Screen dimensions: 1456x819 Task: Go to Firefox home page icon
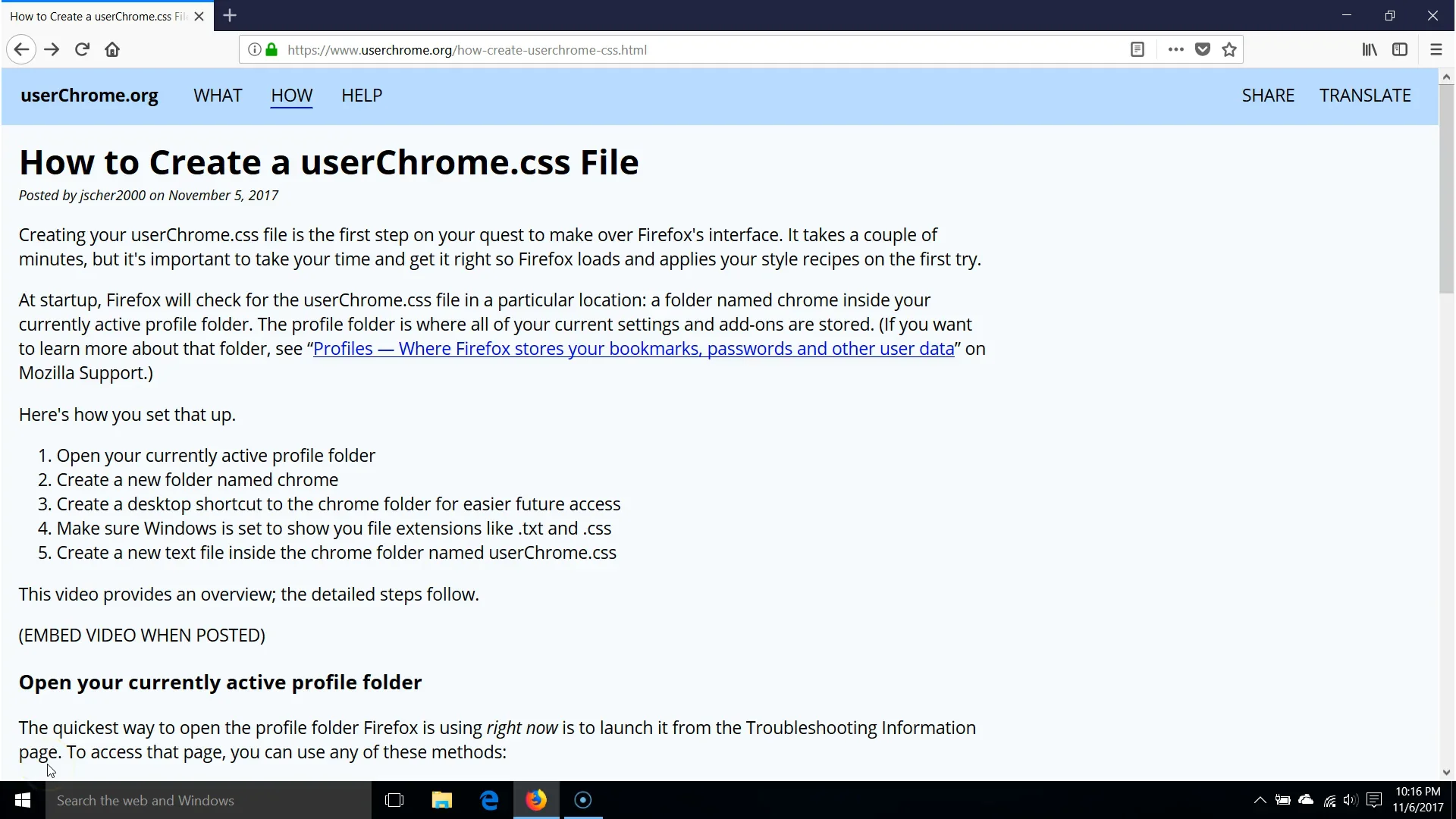point(112,50)
